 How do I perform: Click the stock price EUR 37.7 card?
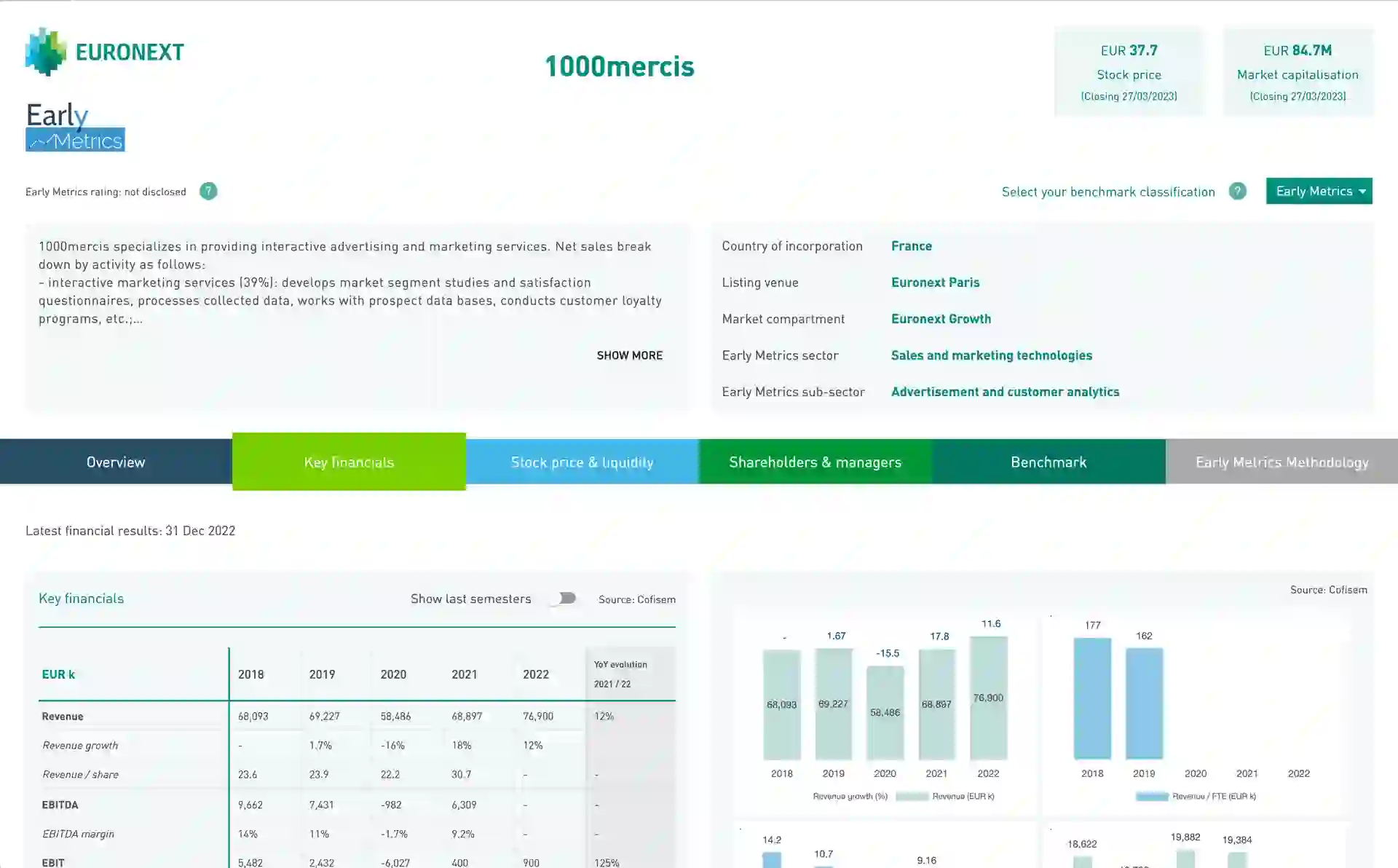coord(1129,72)
